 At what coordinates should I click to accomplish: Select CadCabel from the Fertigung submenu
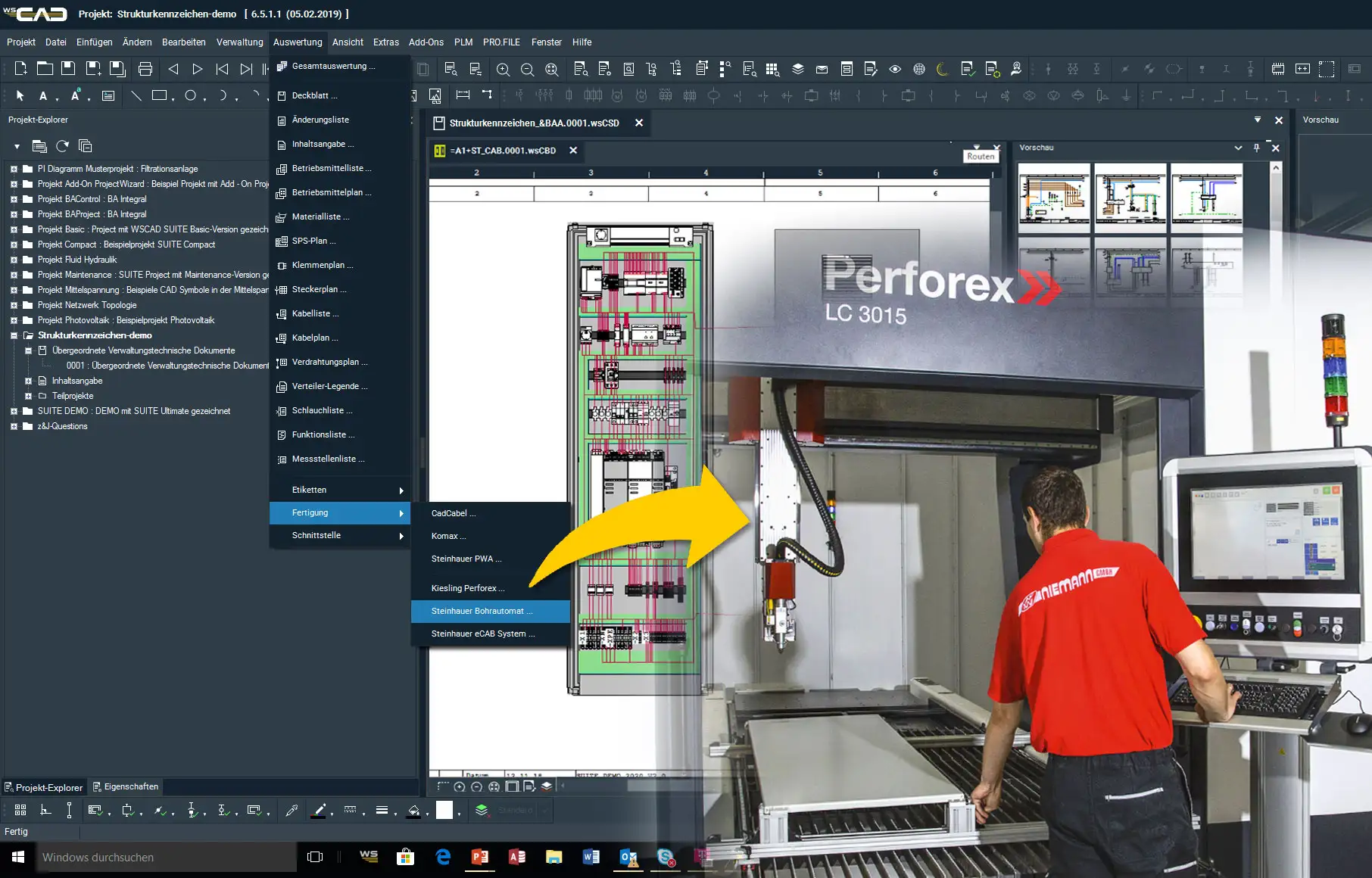coord(491,513)
